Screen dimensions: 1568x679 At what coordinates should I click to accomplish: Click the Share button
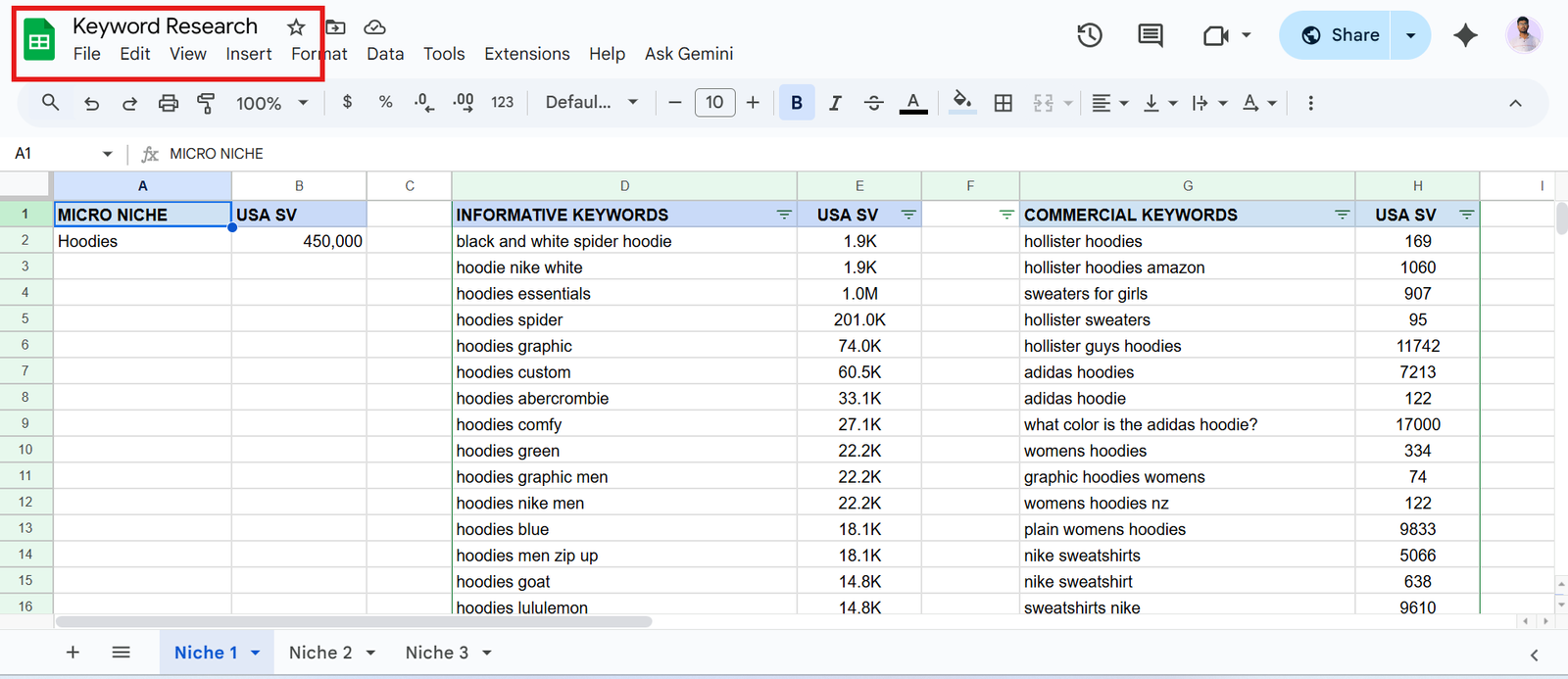1339,35
